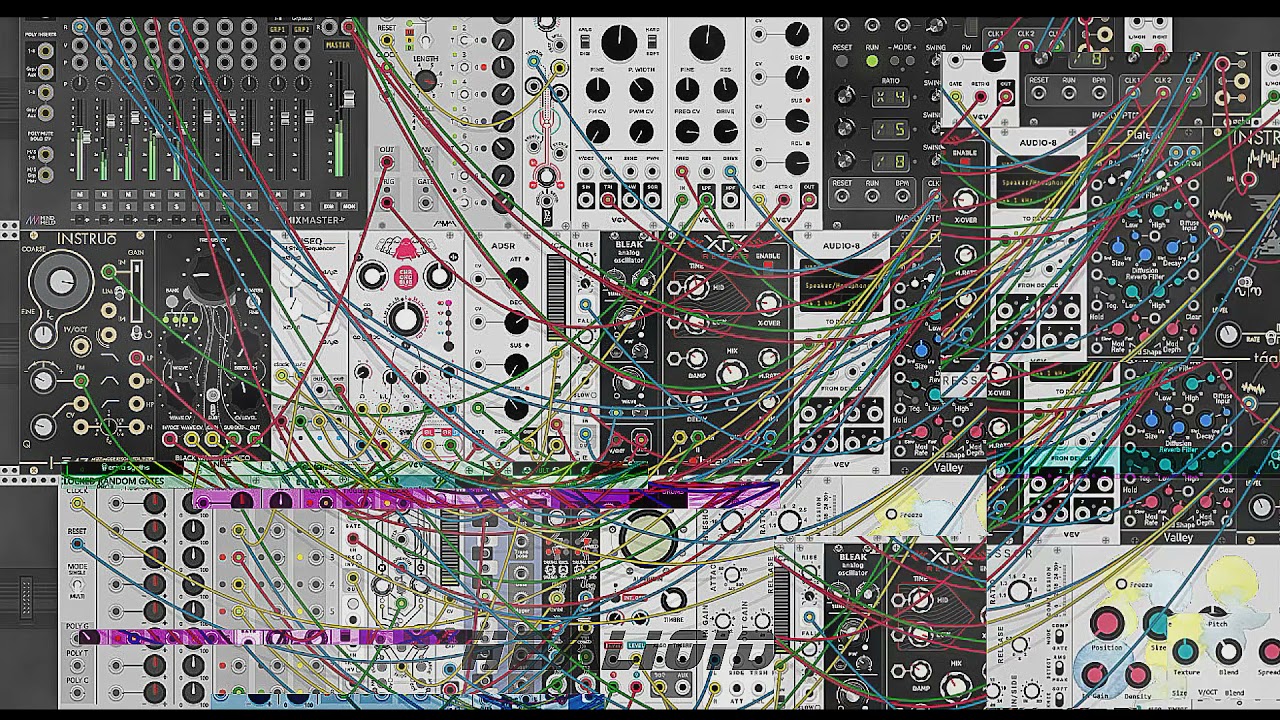
Task: Click the HPF output jack on VCF
Action: coord(730,199)
